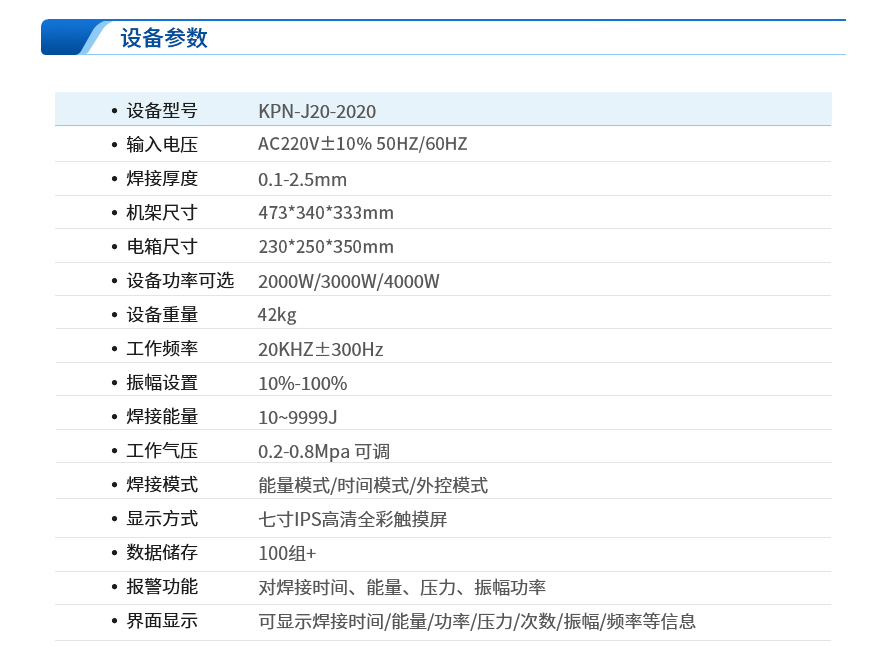Viewport: 890px width, 672px height.
Task: Click the amplitude value 10%-100%
Action: click(302, 384)
